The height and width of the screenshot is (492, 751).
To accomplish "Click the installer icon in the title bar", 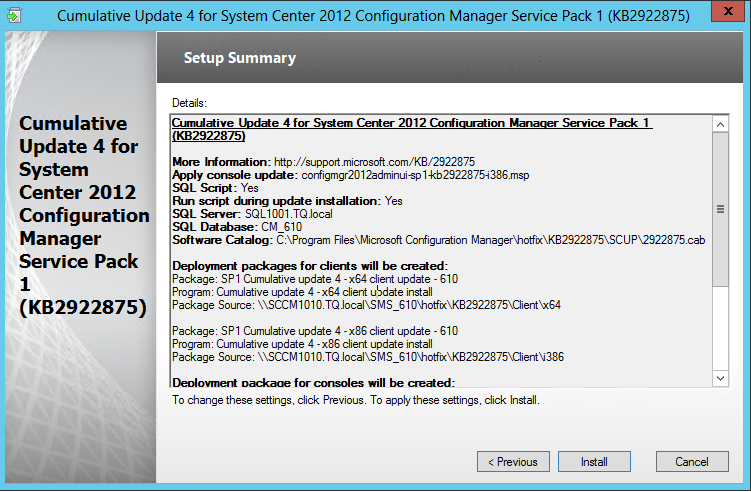I will (x=17, y=14).
